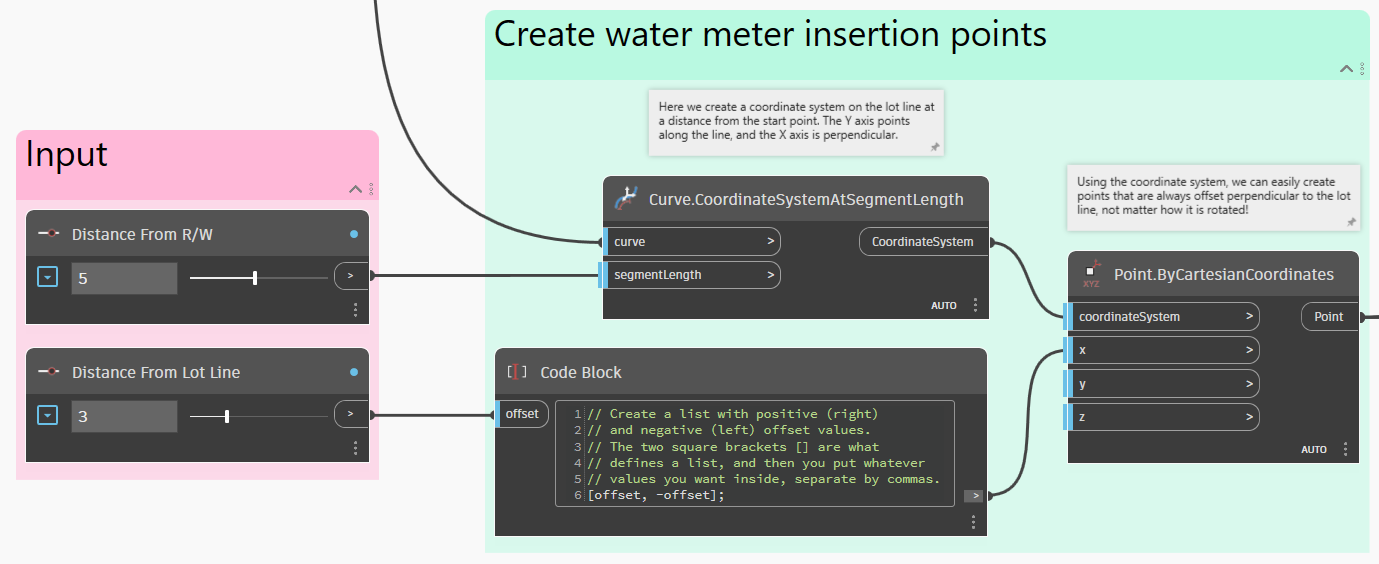Click the Curve.CoordinateSystemAtSegmentLength node icon
The image size is (1379, 564).
click(x=626, y=198)
